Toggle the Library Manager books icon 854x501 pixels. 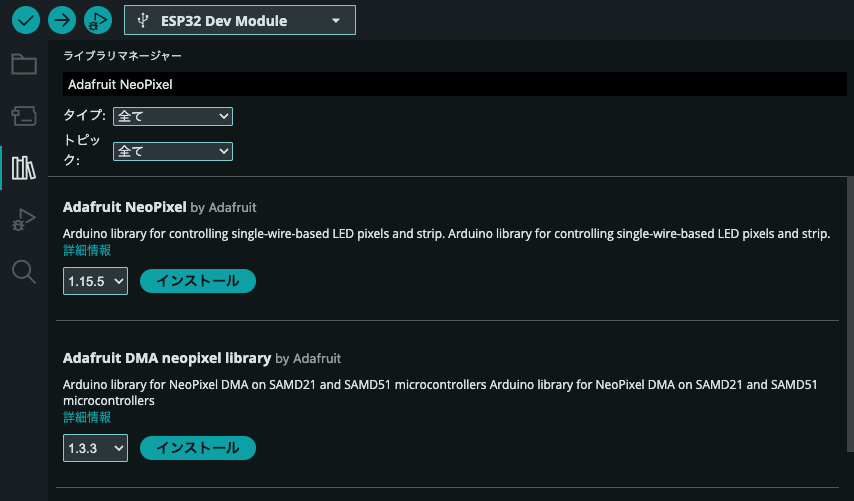coord(24,168)
